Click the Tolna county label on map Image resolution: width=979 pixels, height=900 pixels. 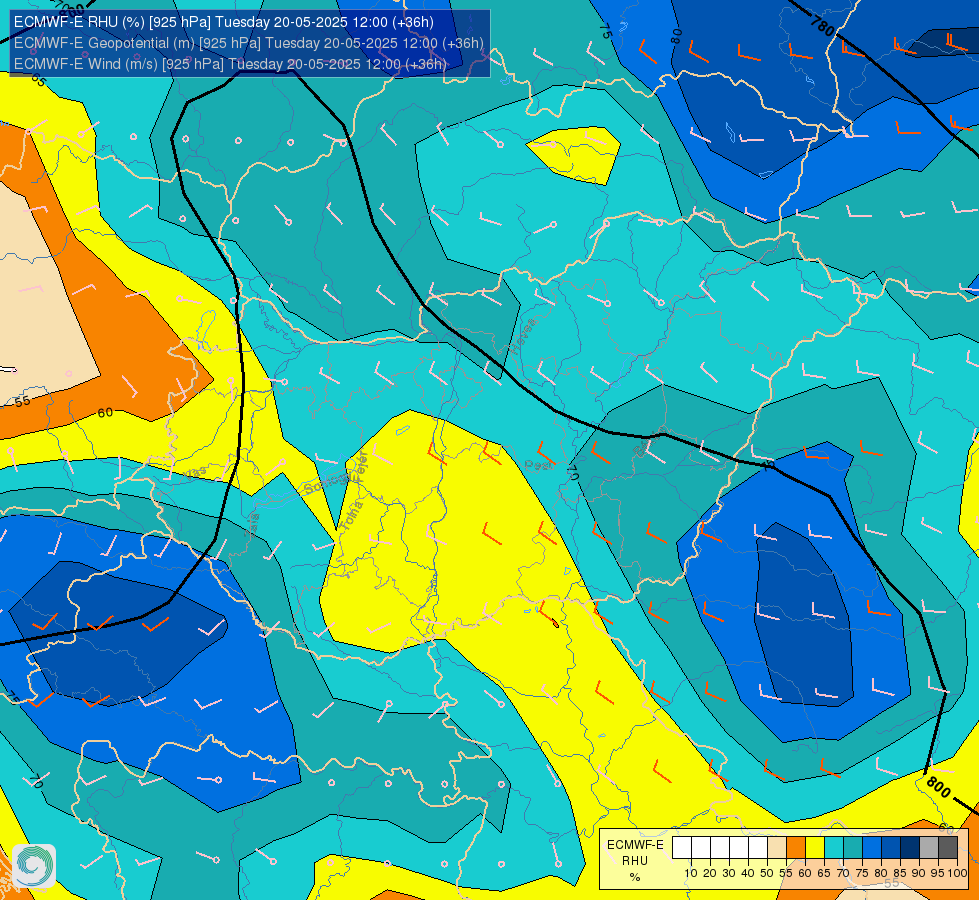(353, 516)
